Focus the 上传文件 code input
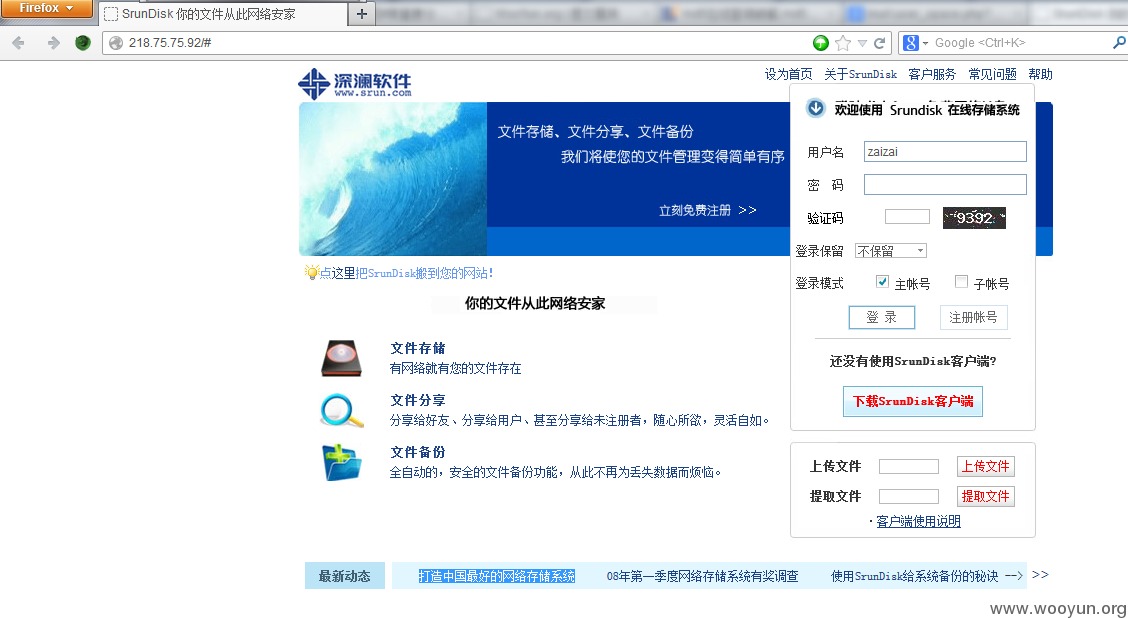1128x618 pixels. 909,466
